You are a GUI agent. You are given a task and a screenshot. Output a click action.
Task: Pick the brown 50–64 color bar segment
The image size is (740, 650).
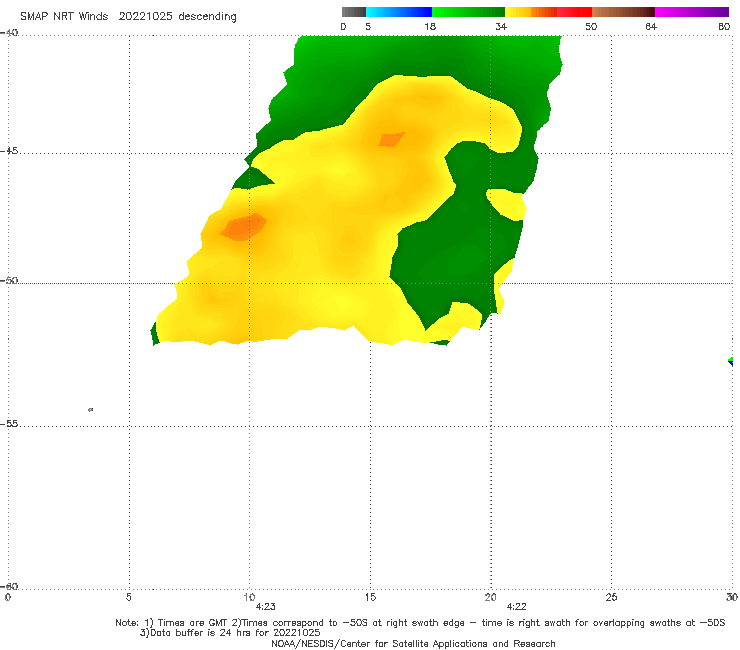pos(623,12)
